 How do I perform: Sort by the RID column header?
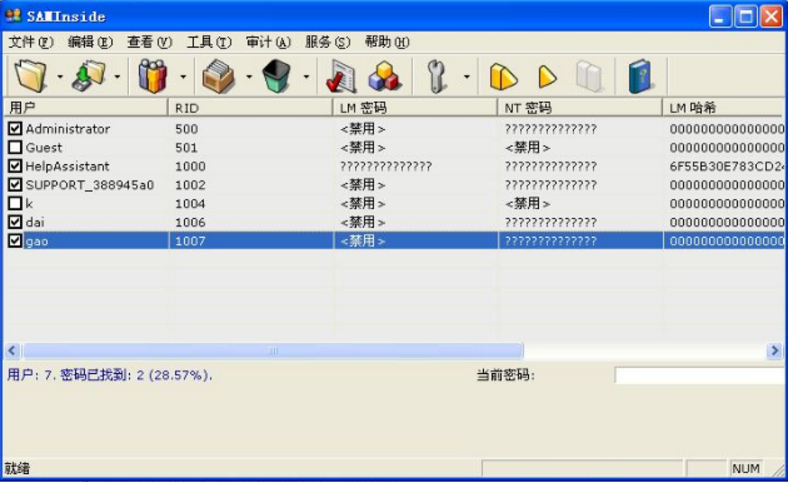click(251, 107)
